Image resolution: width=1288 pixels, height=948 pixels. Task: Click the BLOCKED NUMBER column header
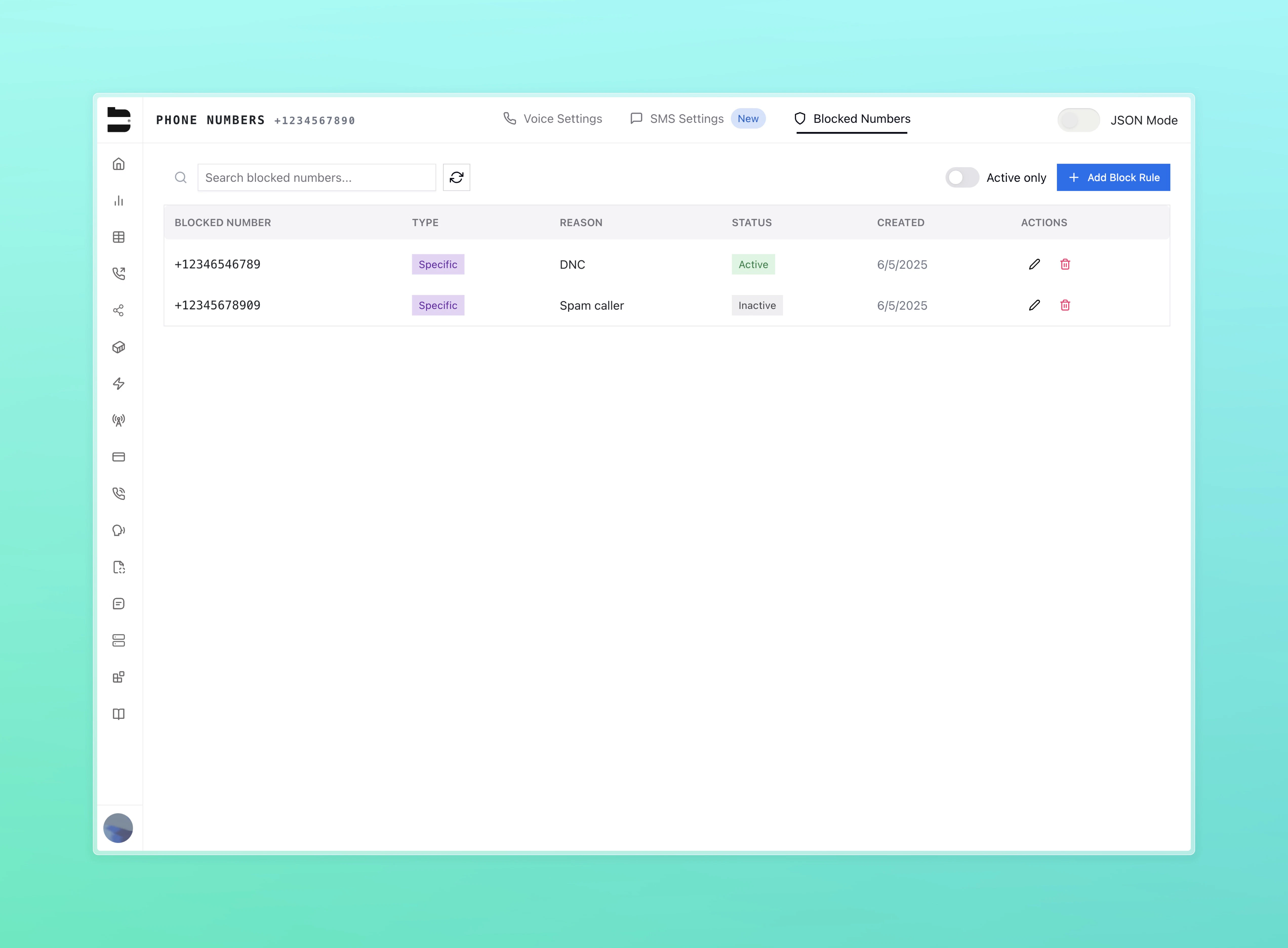(x=223, y=223)
